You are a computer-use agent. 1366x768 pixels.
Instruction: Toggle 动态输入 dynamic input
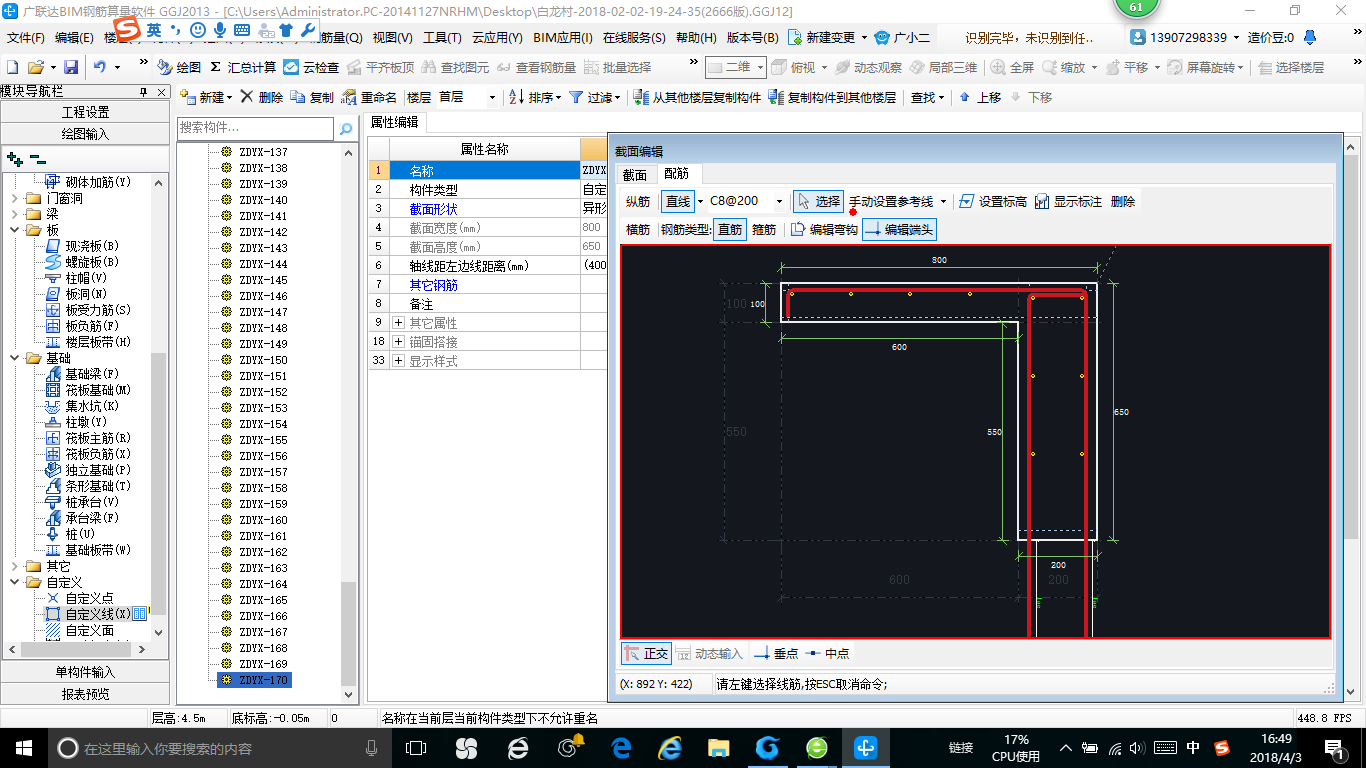point(710,653)
